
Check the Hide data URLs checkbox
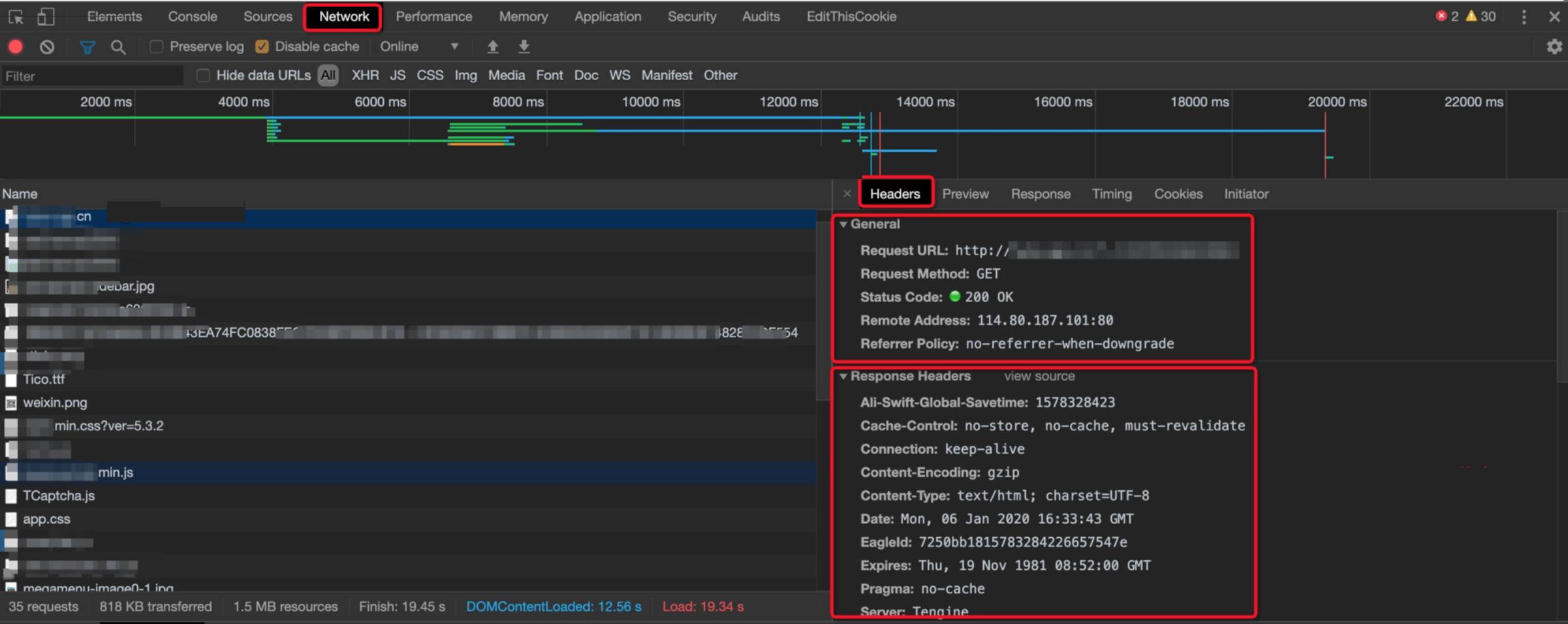(203, 76)
